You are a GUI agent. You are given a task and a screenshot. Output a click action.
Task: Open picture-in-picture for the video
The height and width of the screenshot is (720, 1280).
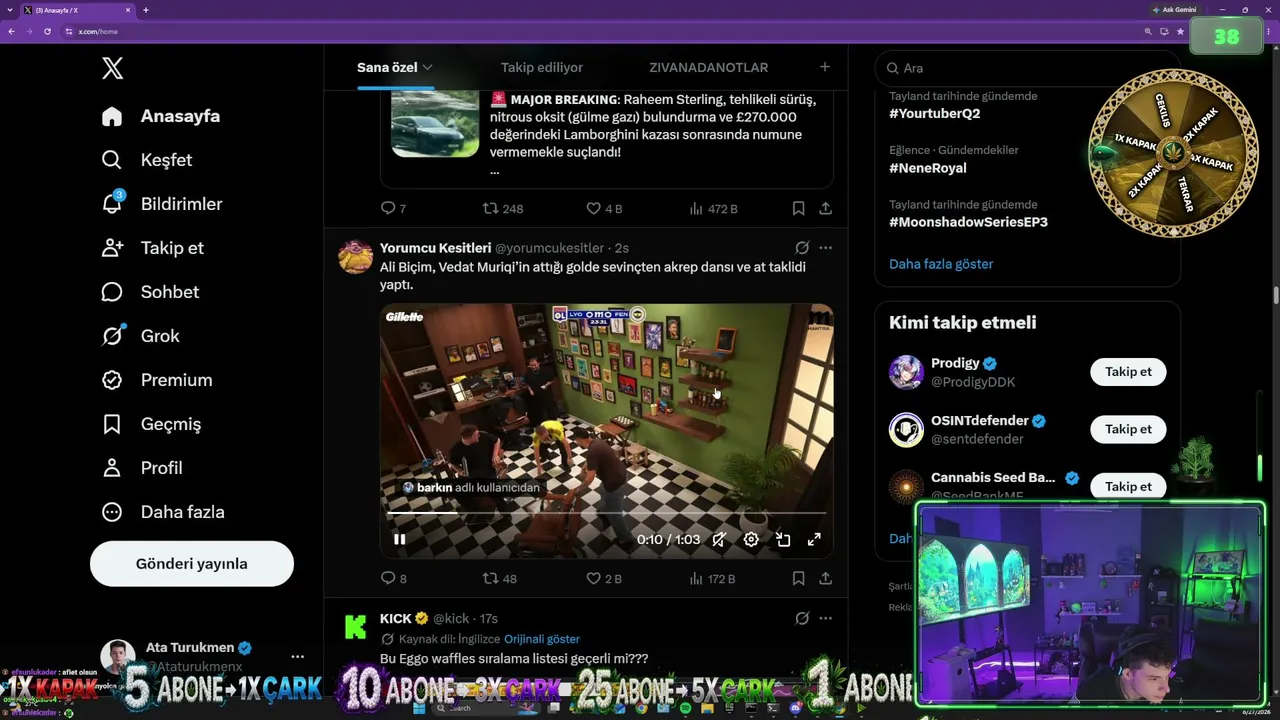click(x=783, y=539)
